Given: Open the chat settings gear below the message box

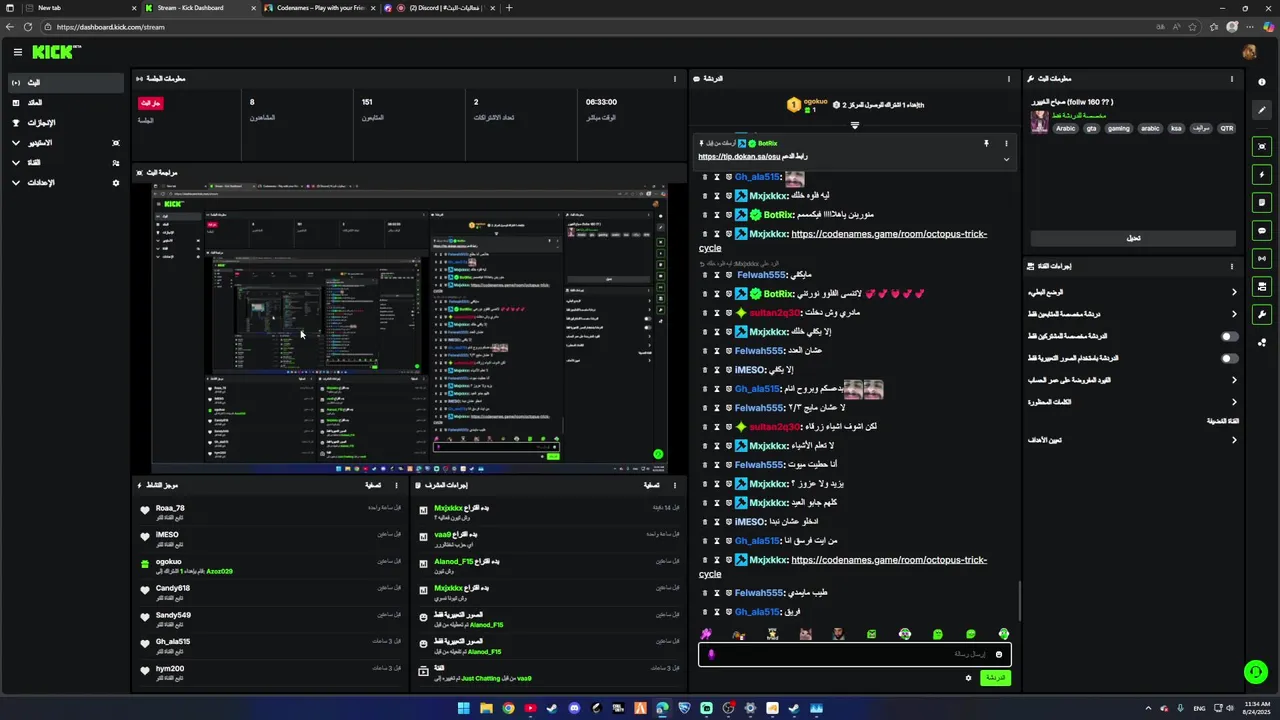Looking at the screenshot, I should click(x=968, y=678).
